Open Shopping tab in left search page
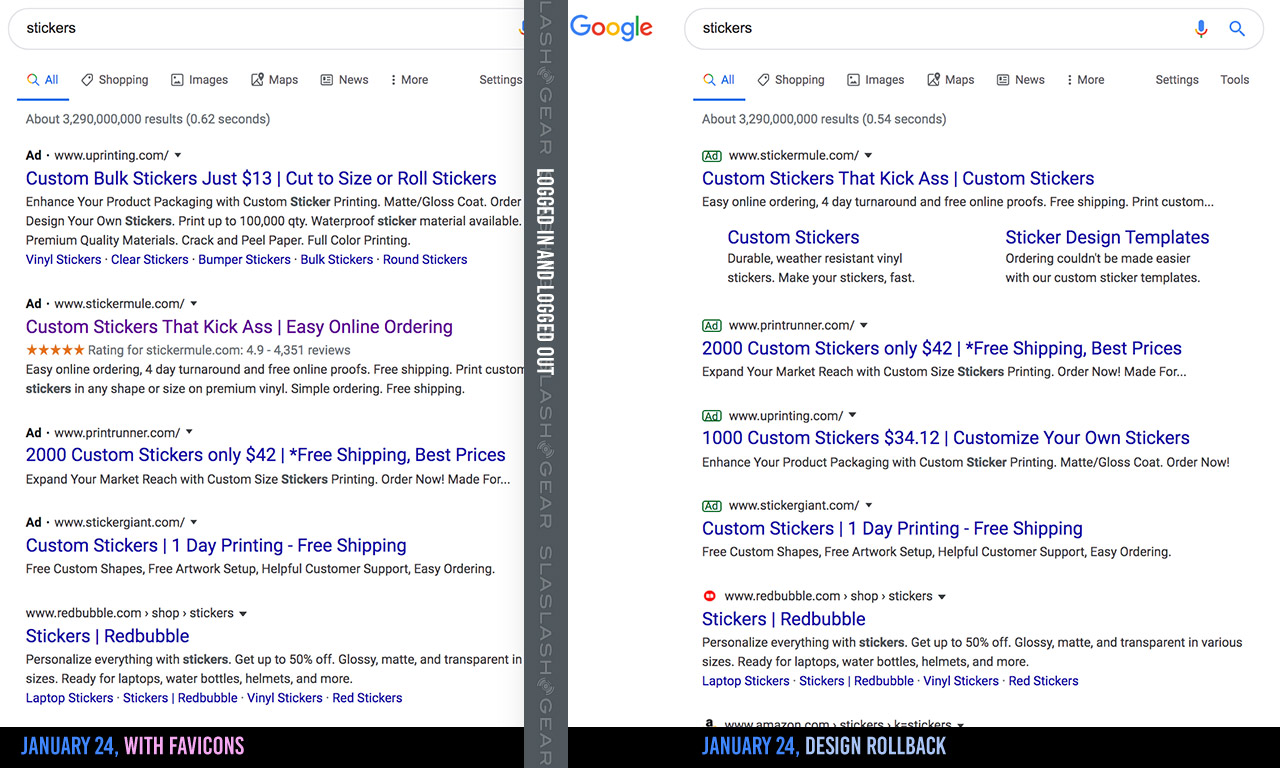Image resolution: width=1280 pixels, height=768 pixels. [114, 80]
